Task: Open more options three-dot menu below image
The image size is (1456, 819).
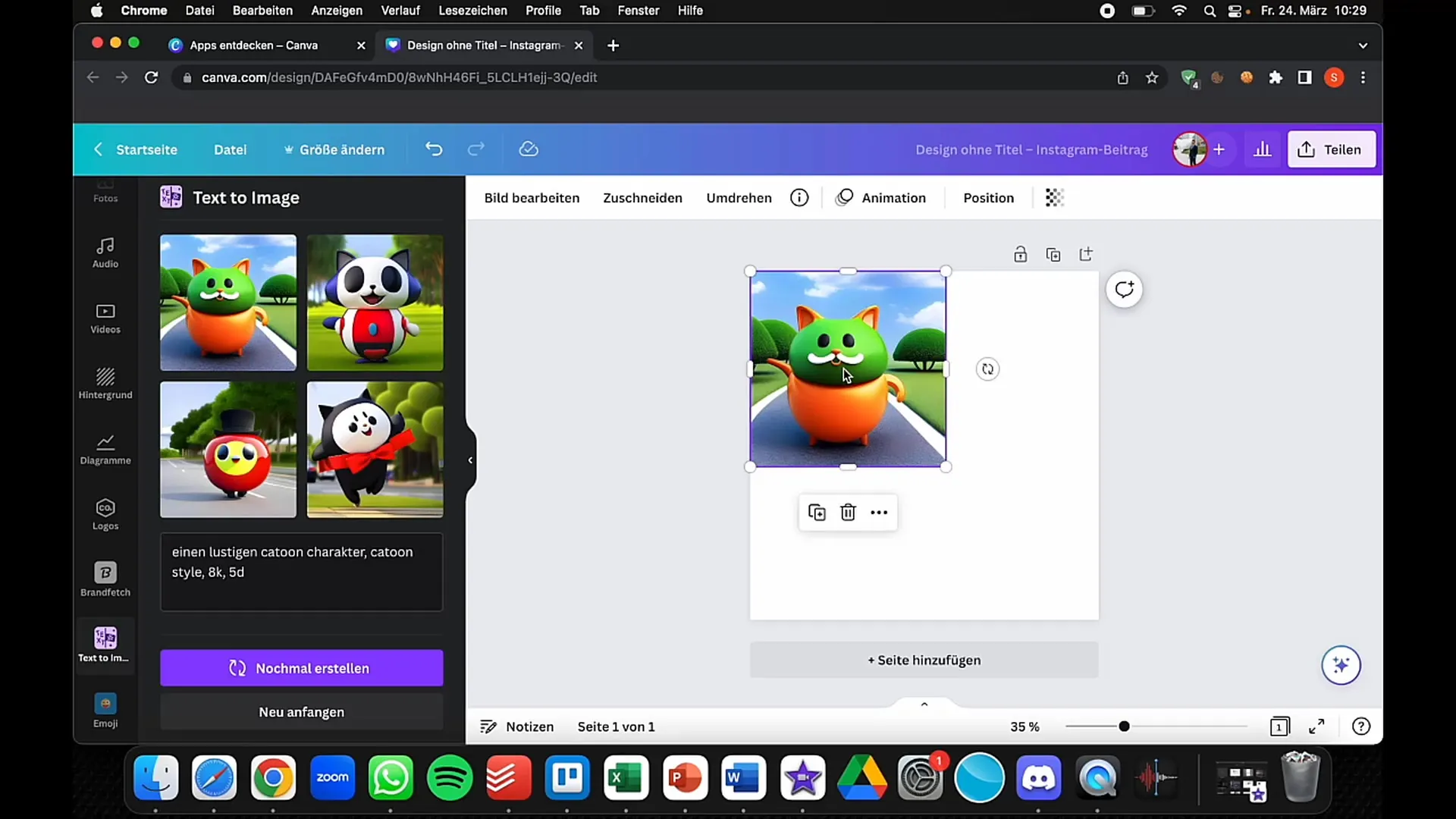Action: click(x=879, y=513)
